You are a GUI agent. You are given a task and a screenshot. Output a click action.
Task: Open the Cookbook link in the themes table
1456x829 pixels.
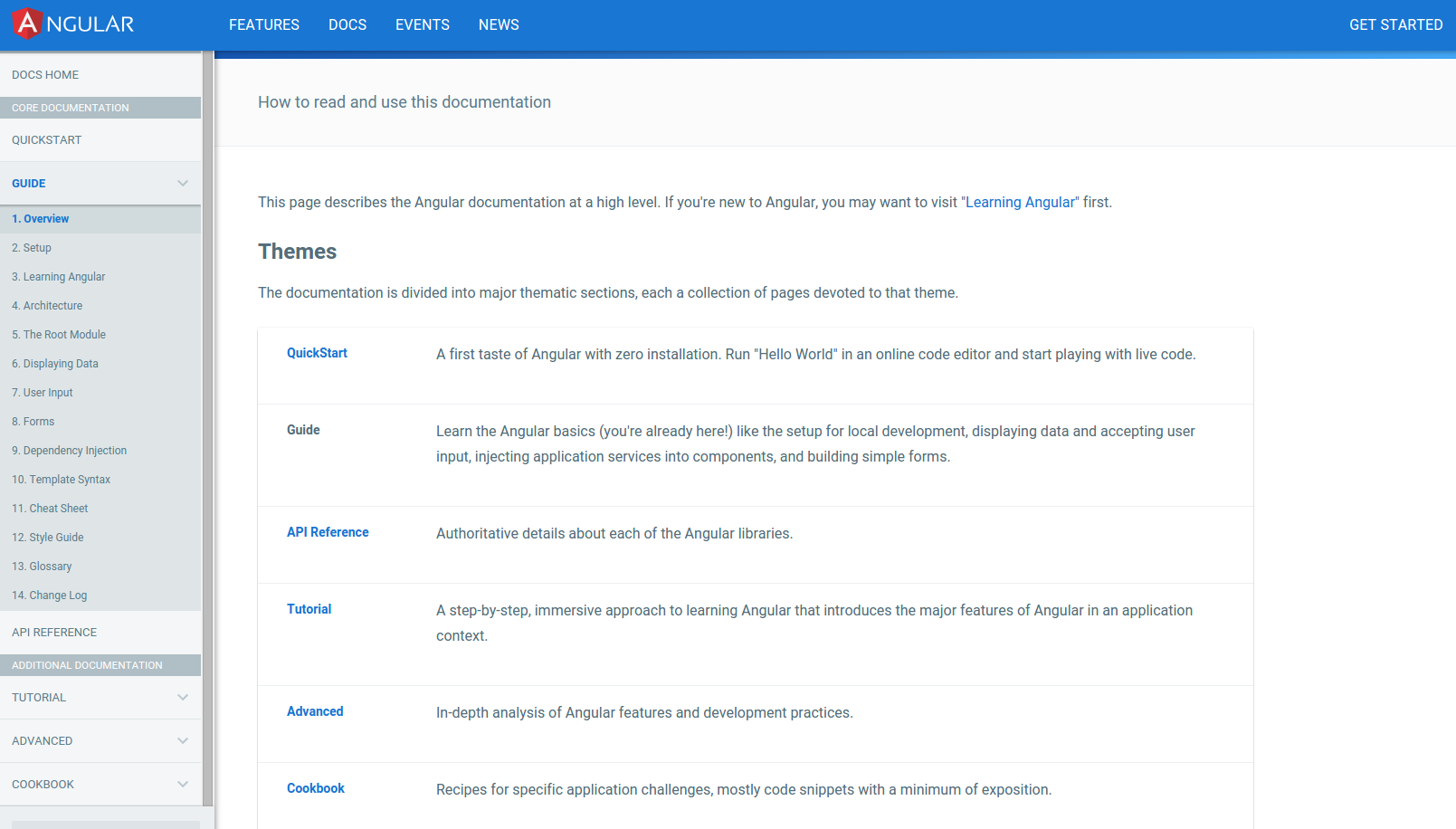pos(316,788)
